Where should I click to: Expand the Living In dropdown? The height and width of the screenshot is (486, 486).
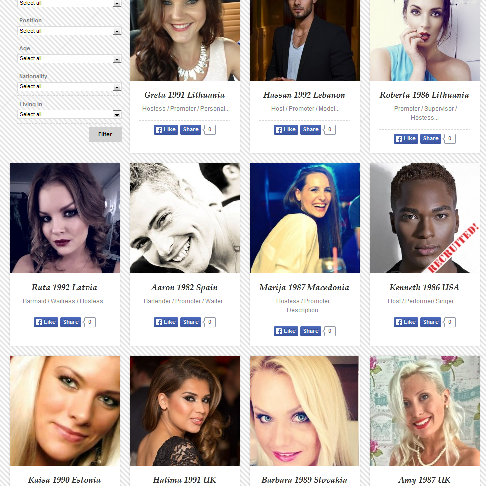pos(69,114)
